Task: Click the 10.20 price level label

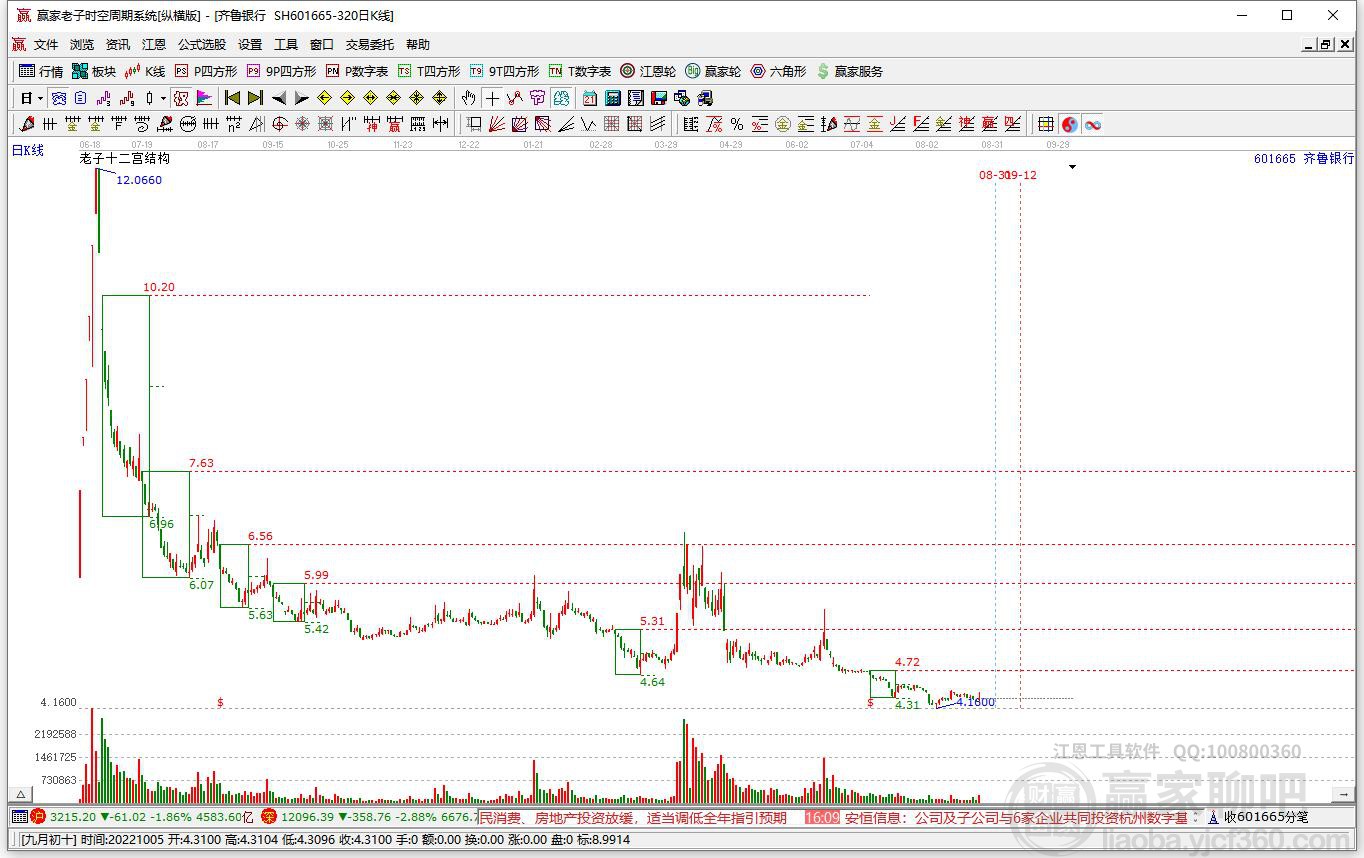Action: (x=159, y=287)
